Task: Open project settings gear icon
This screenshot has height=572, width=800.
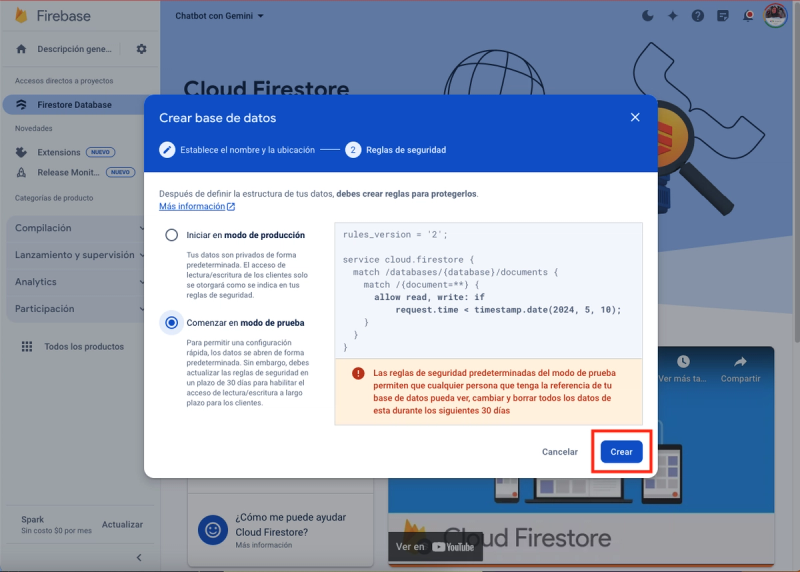Action: pyautogui.click(x=141, y=49)
